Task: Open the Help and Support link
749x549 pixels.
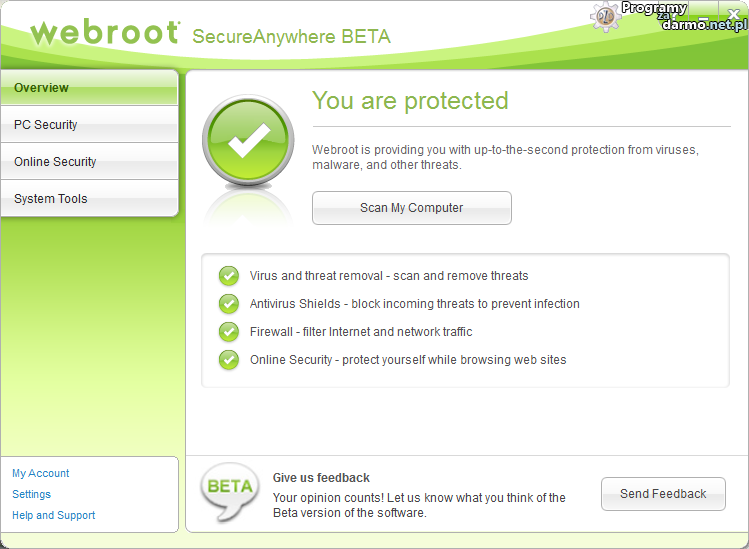Action: 54,515
